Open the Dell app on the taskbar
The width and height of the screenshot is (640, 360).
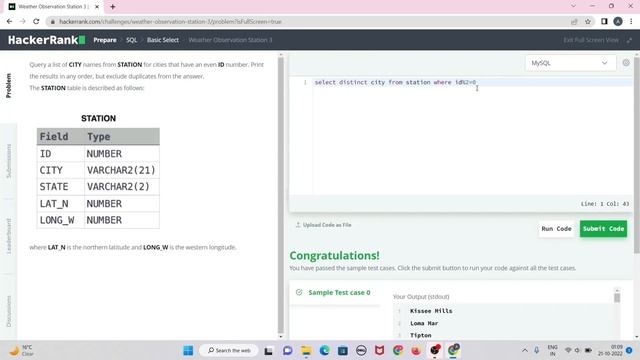pyautogui.click(x=361, y=350)
